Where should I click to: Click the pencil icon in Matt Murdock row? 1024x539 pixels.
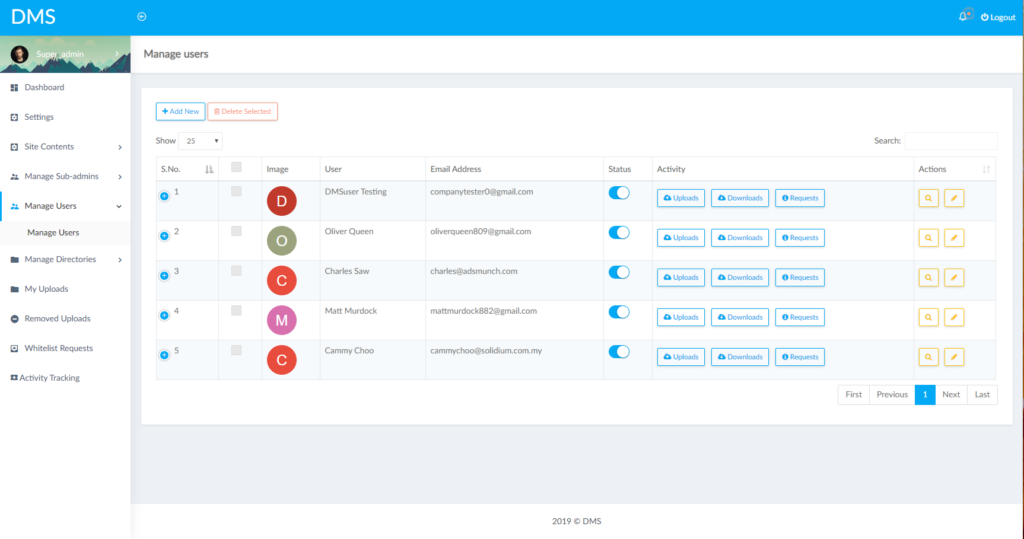(953, 318)
